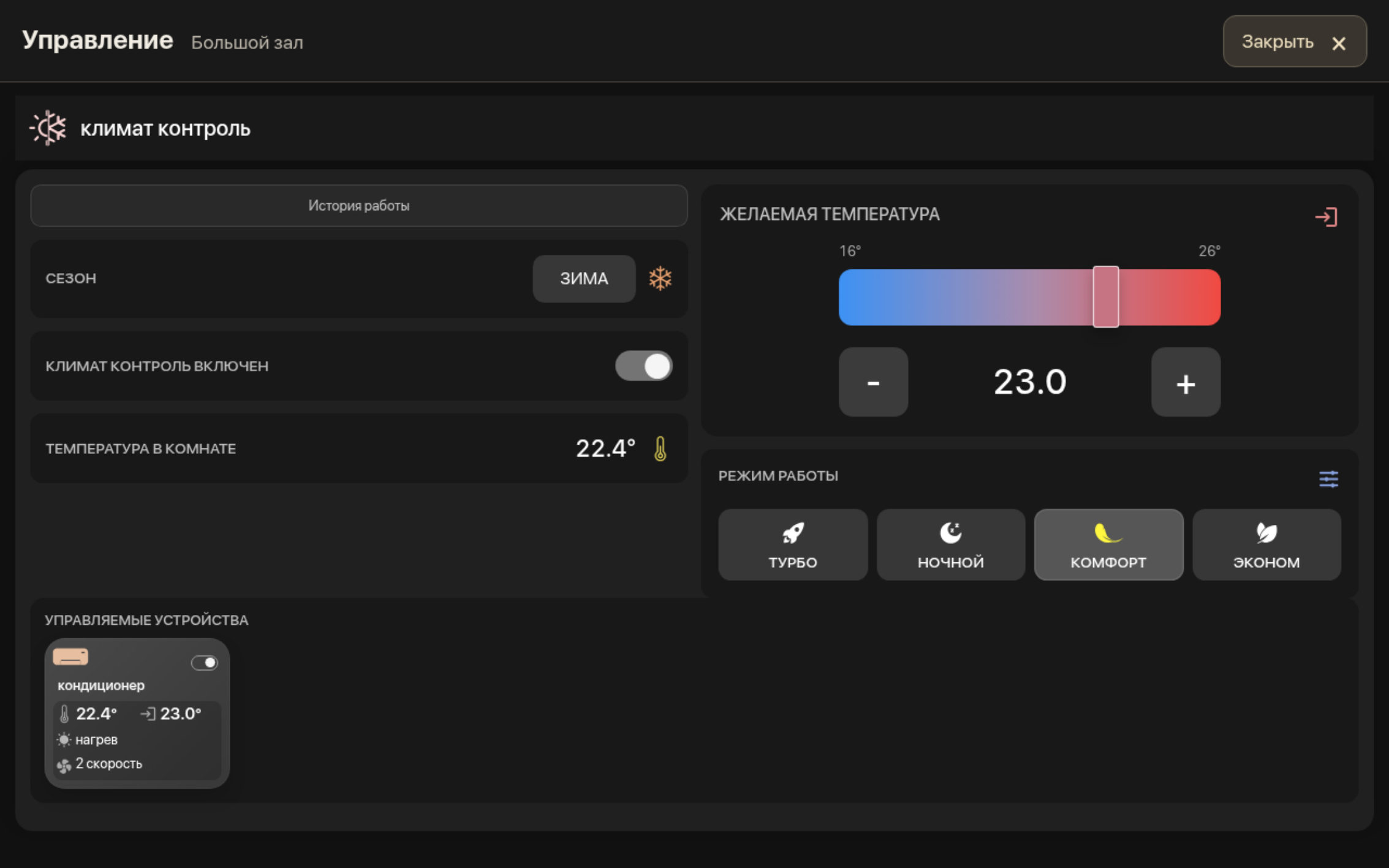Click the 23.0 desired temperature value
Viewport: 1389px width, 868px height.
tap(1030, 382)
